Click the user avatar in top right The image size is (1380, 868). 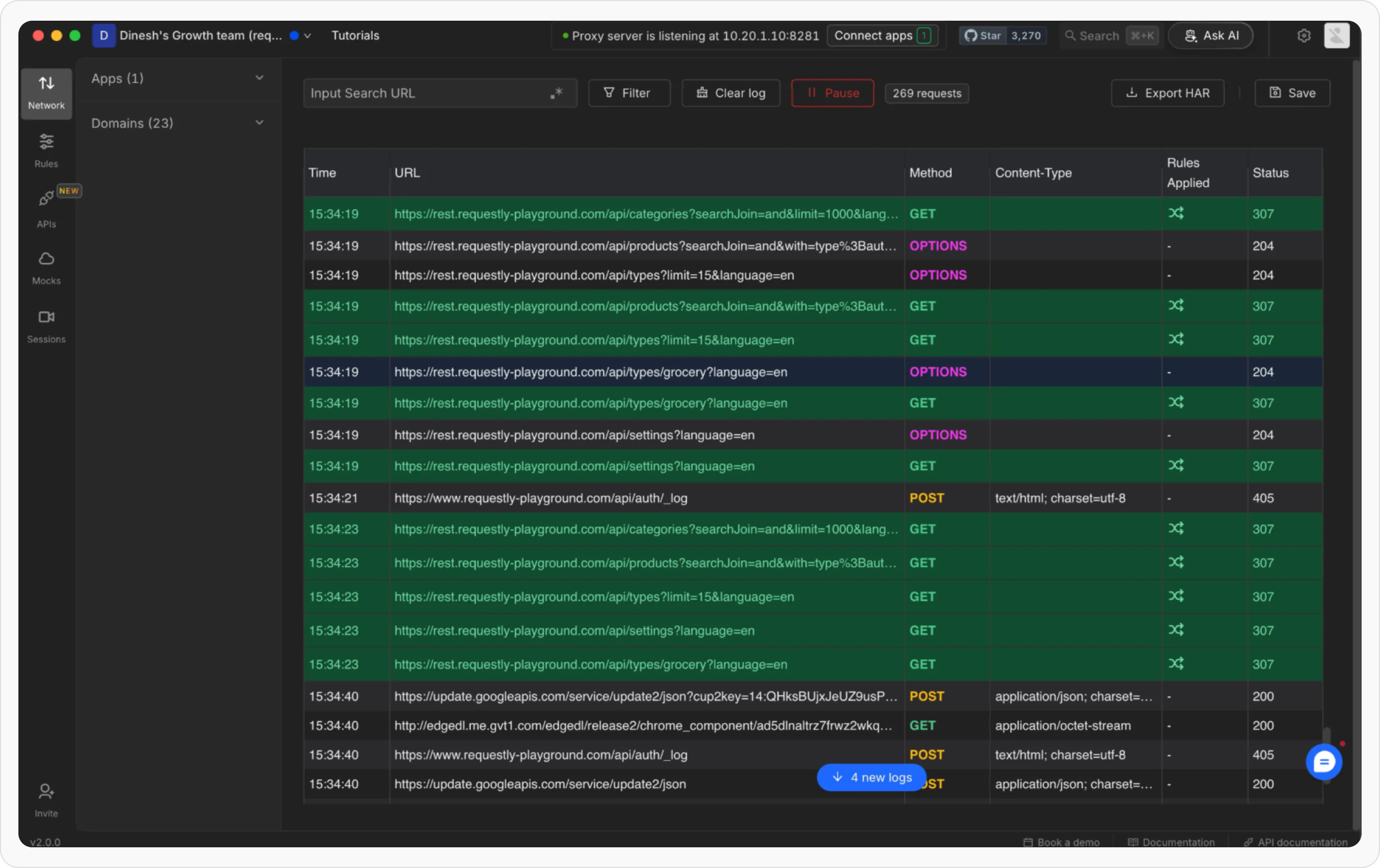point(1336,36)
